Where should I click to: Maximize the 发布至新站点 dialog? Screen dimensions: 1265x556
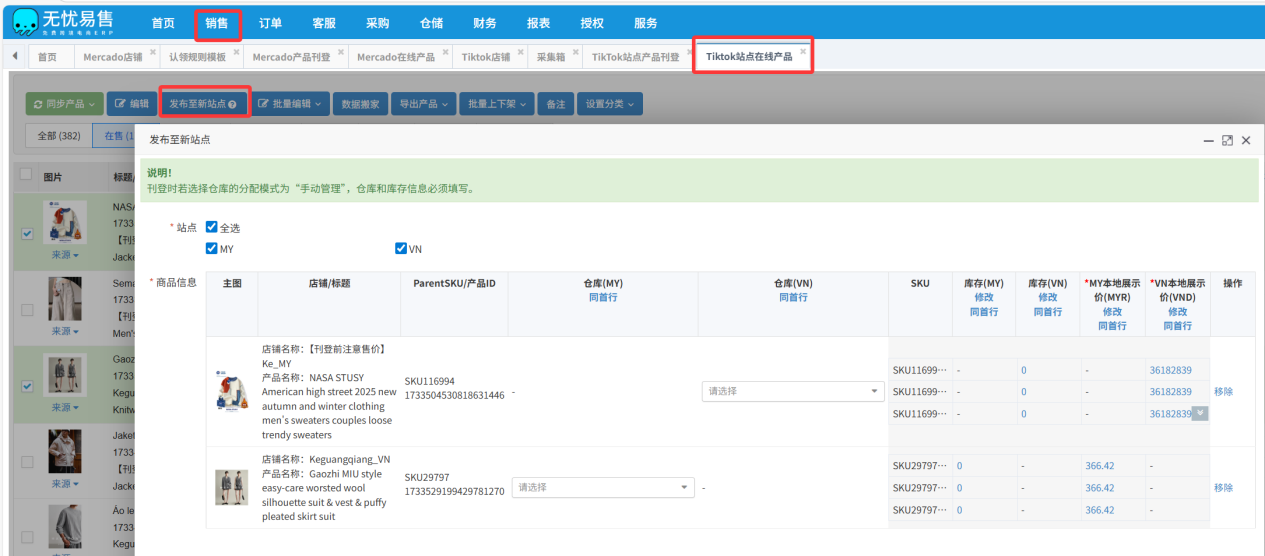pos(1227,141)
